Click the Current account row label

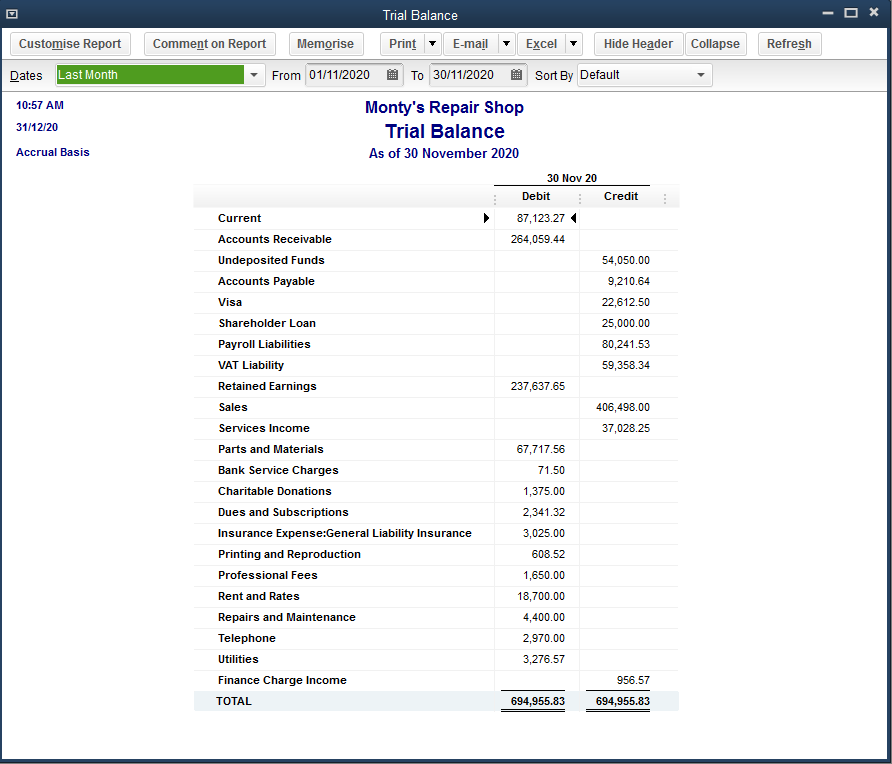[x=239, y=218]
